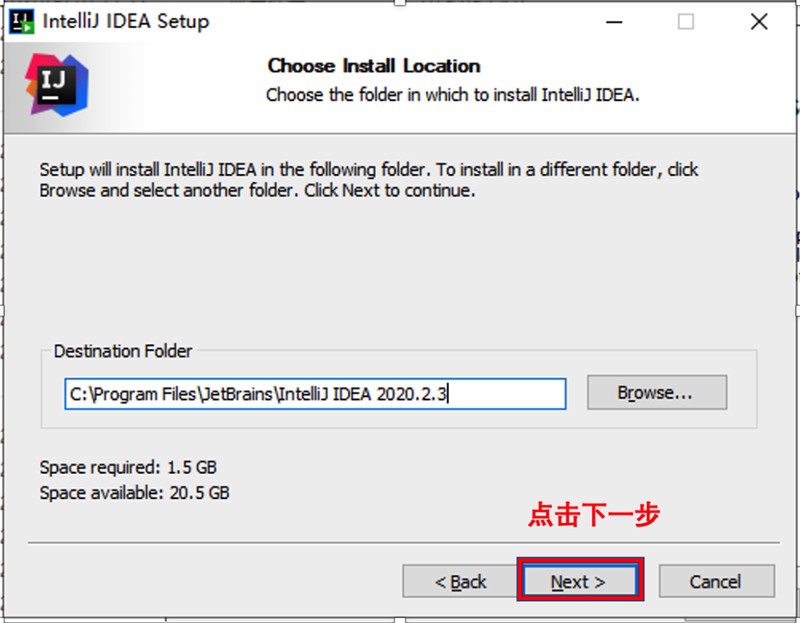Click the red '点击下一步' annotation text
Viewport: 800px width, 623px height.
point(594,516)
